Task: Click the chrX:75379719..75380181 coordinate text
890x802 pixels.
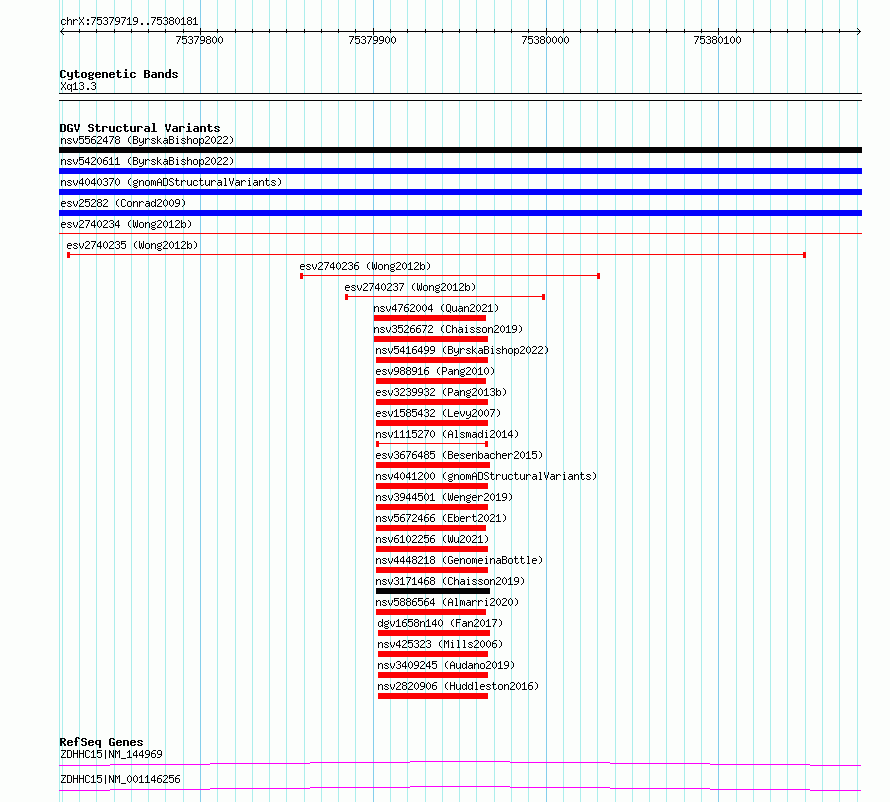Action: tap(129, 22)
